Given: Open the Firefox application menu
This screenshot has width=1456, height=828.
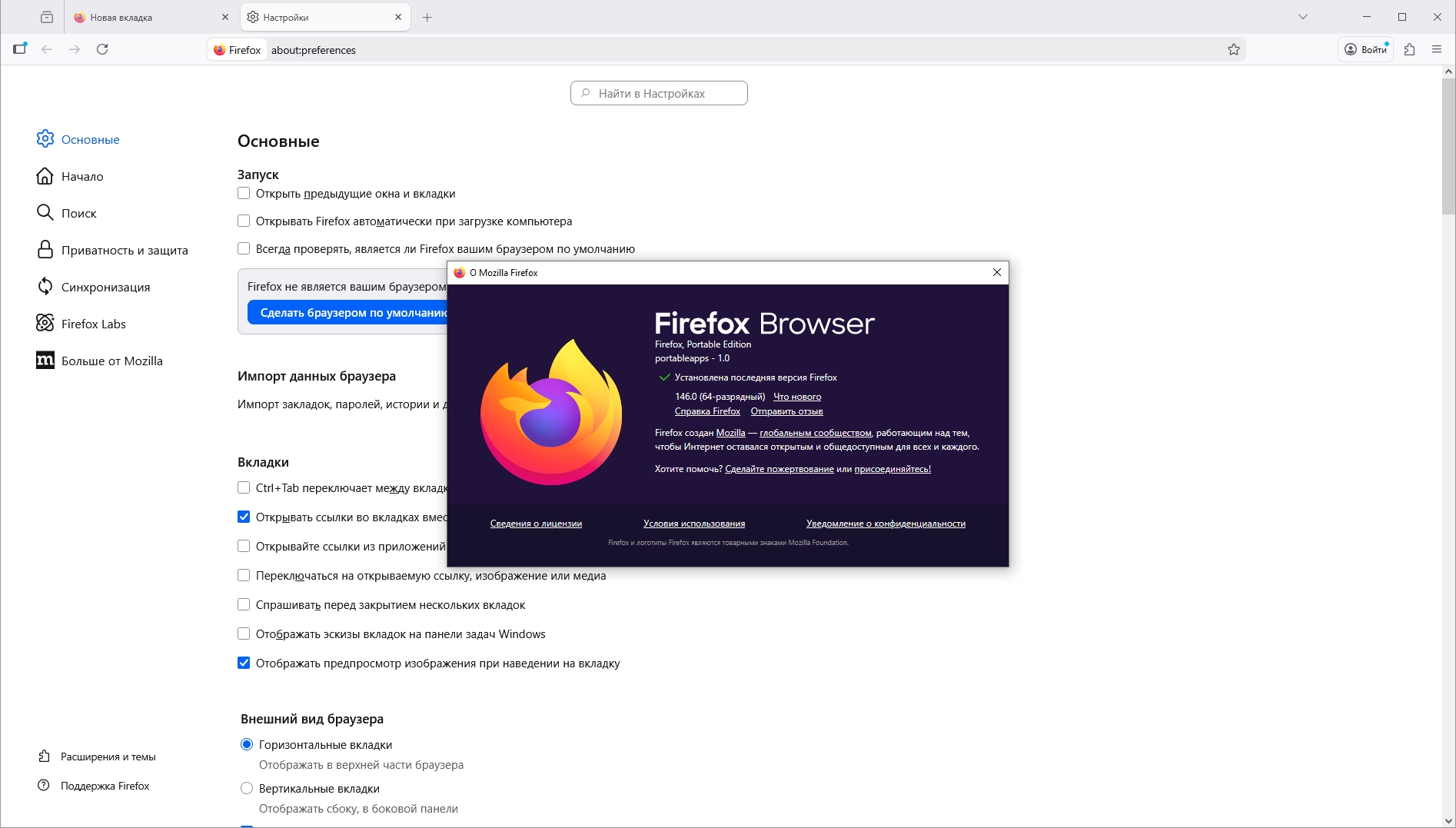Looking at the screenshot, I should pos(1437,49).
